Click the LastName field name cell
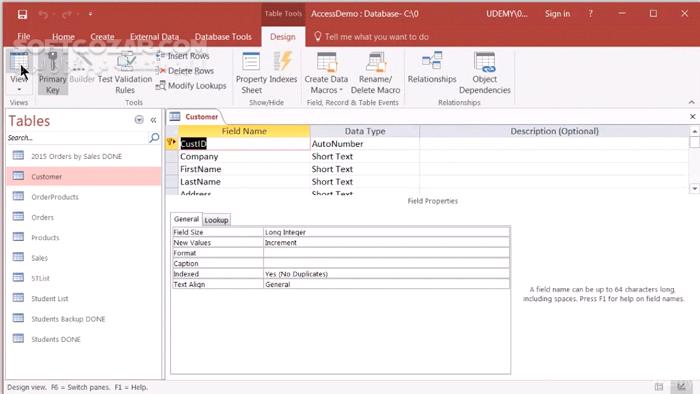 tap(244, 182)
